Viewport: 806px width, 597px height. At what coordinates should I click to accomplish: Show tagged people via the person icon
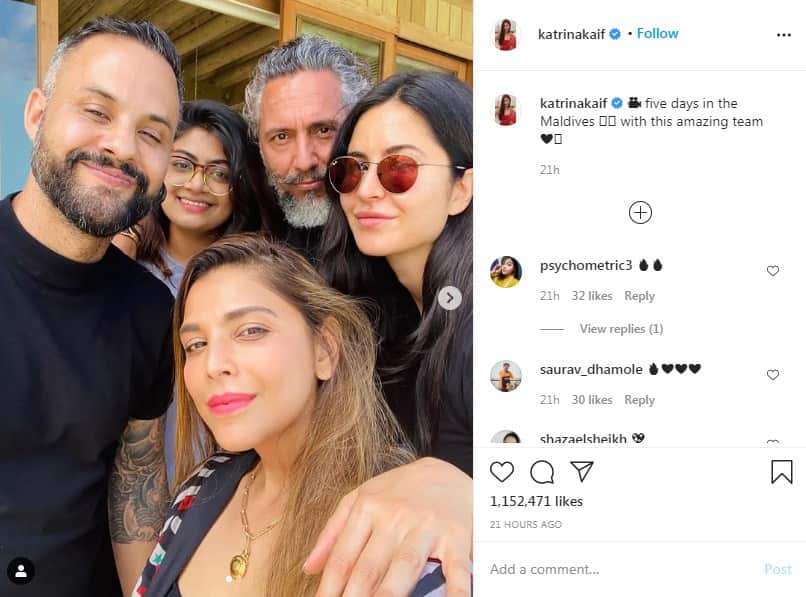point(21,571)
